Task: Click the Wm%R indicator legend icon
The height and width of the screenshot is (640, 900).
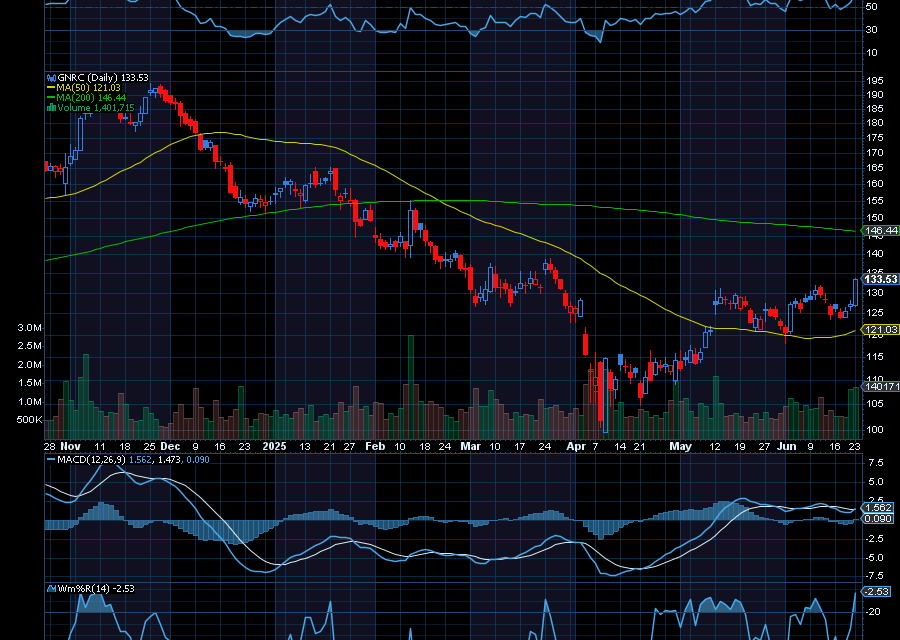Action: click(x=51, y=588)
